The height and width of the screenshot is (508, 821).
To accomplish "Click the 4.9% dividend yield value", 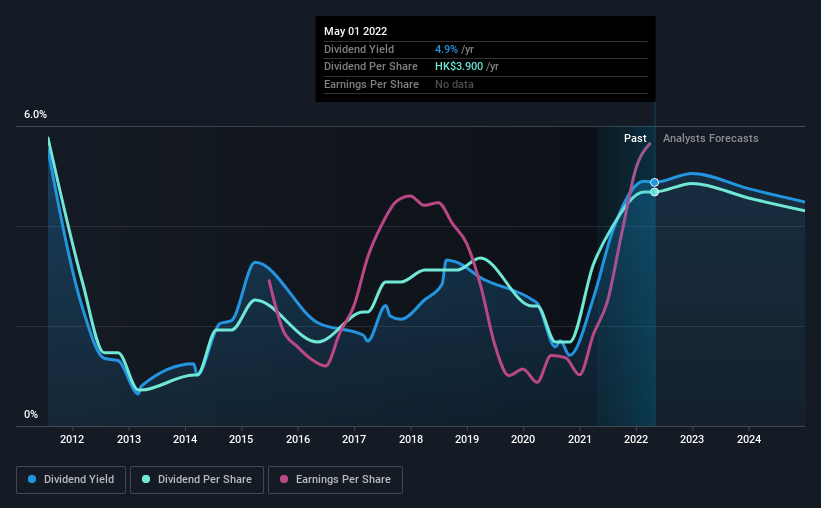I will point(446,49).
